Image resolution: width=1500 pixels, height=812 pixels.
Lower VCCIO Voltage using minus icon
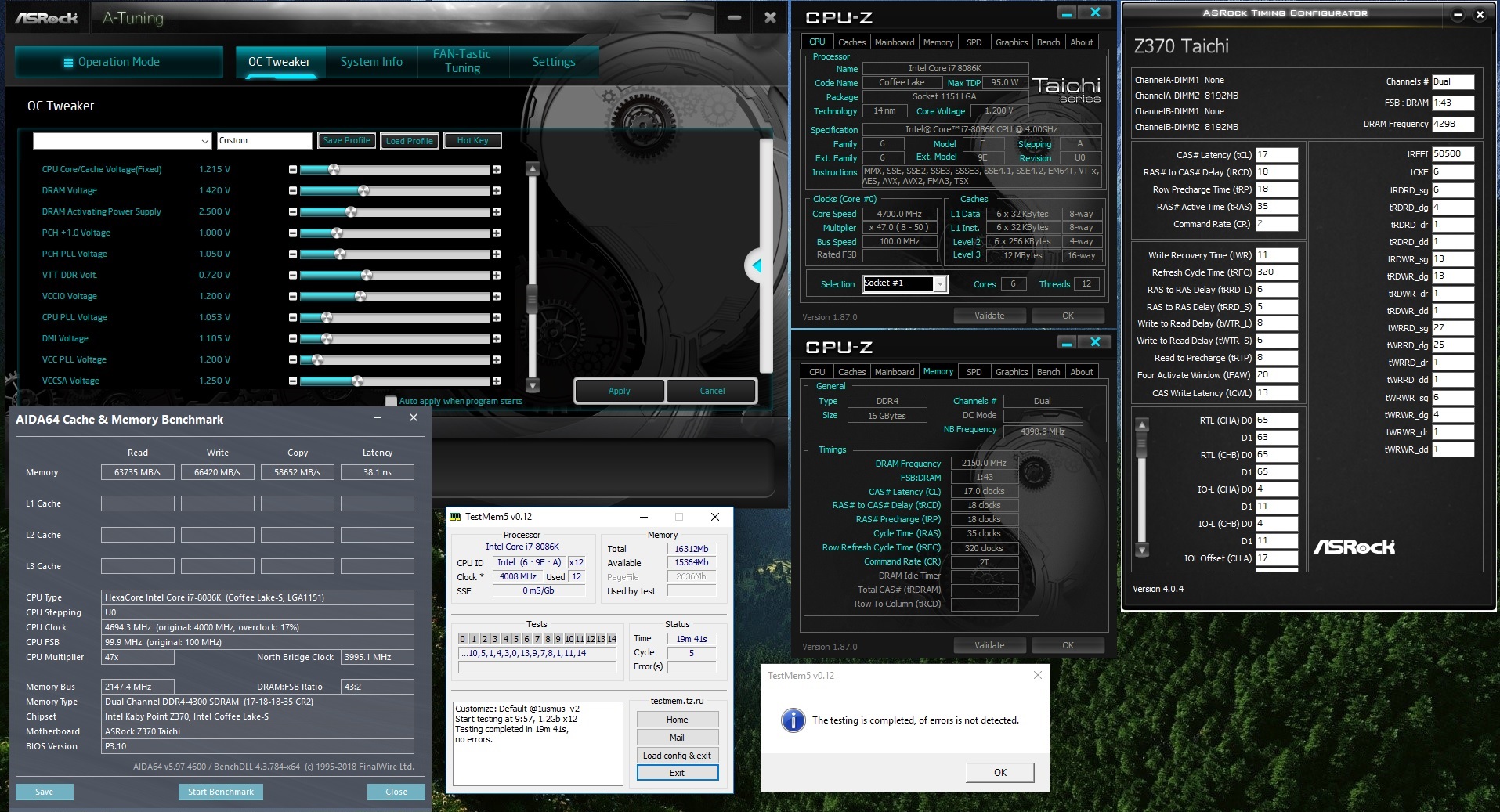point(293,297)
